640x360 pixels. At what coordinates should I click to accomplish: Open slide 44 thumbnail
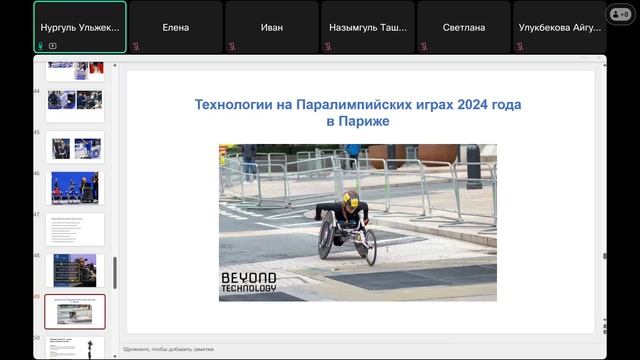[x=75, y=106]
